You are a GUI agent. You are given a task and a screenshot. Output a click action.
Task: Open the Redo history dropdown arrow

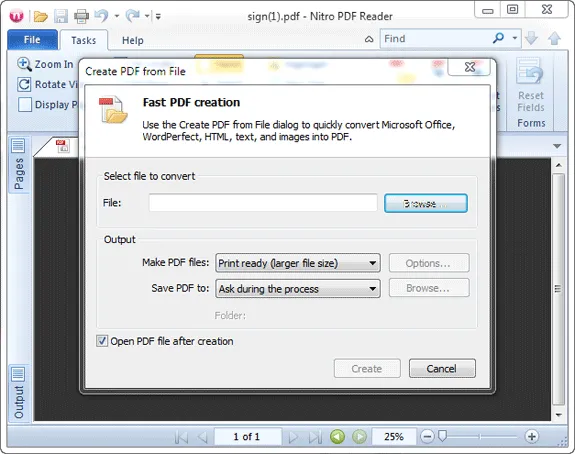click(x=147, y=16)
